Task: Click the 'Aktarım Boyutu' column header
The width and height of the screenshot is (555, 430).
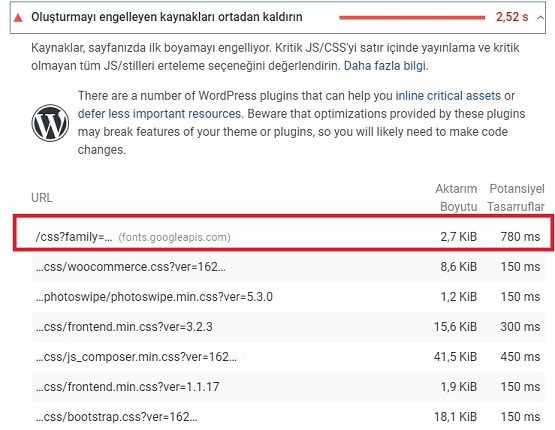Action: (456, 197)
